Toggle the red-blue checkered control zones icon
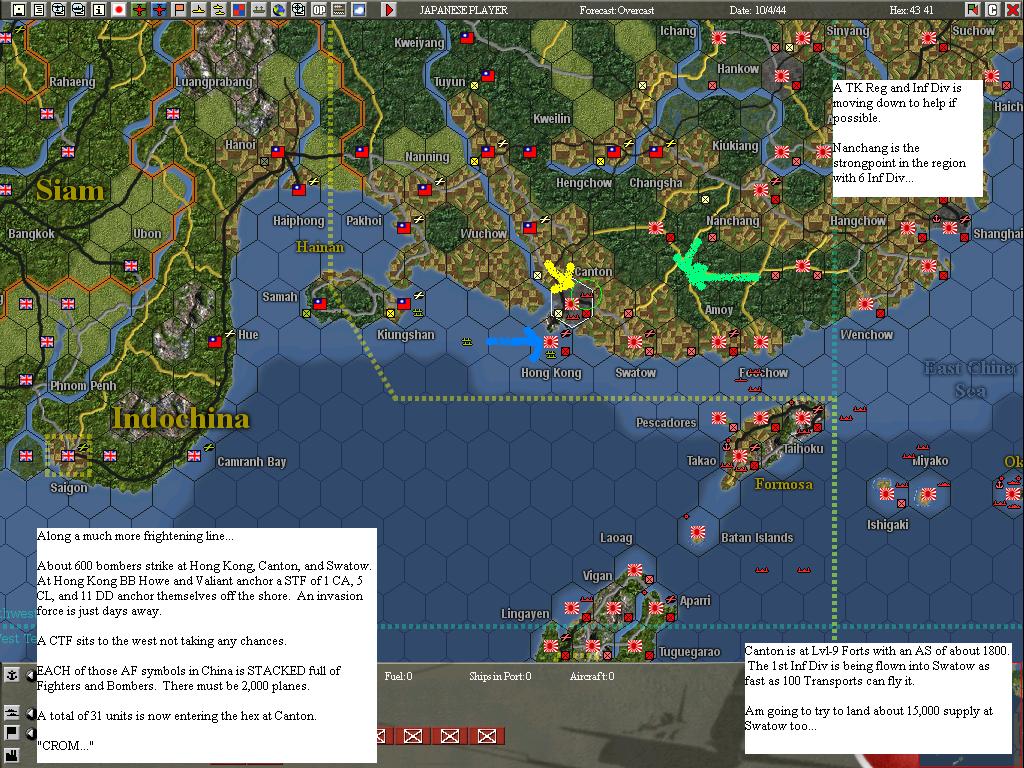This screenshot has width=1024, height=768. click(239, 10)
